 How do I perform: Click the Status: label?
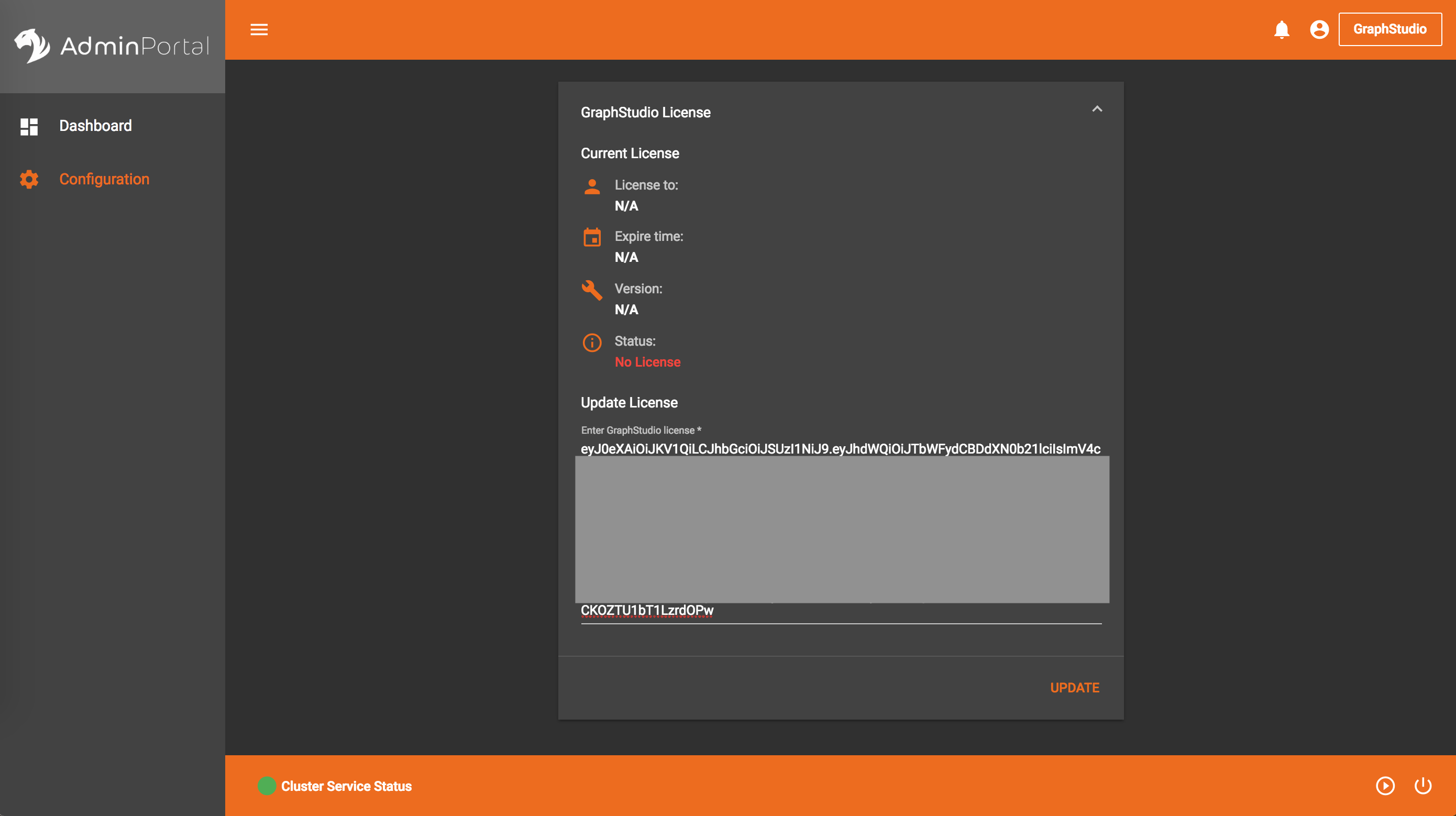click(635, 341)
